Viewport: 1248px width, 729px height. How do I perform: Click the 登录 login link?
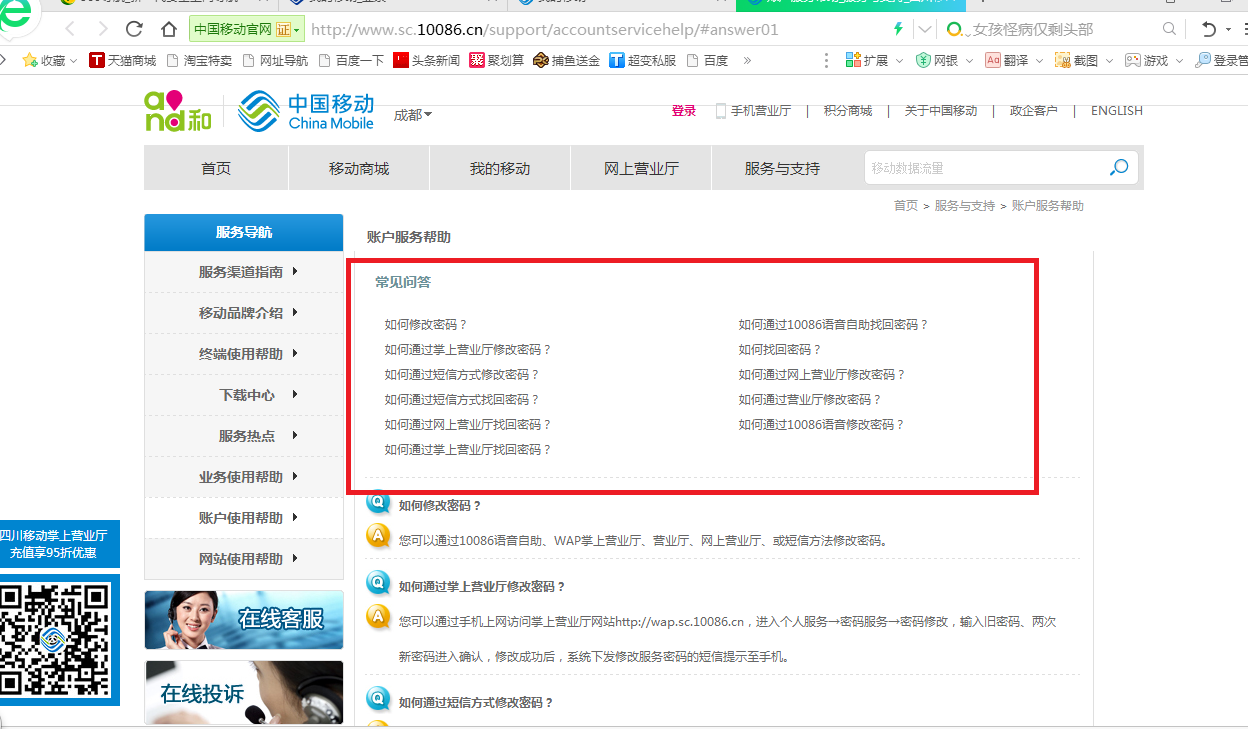tap(684, 111)
